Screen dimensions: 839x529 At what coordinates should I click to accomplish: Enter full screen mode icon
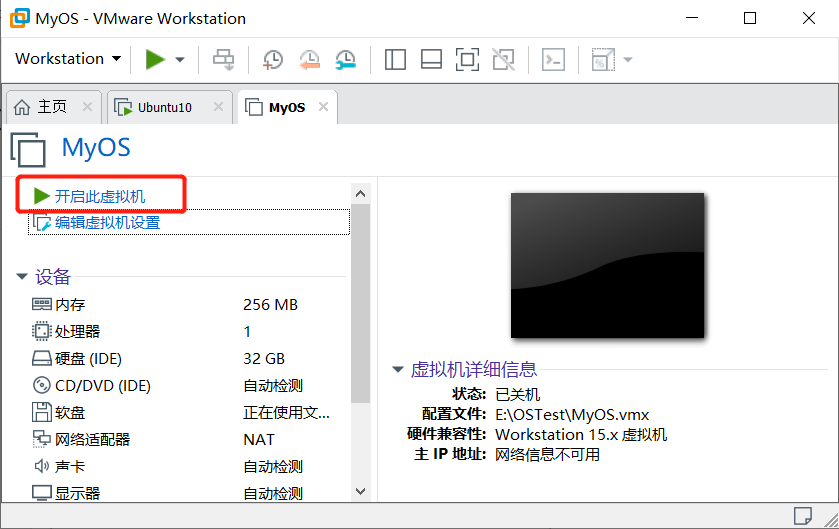tap(467, 59)
